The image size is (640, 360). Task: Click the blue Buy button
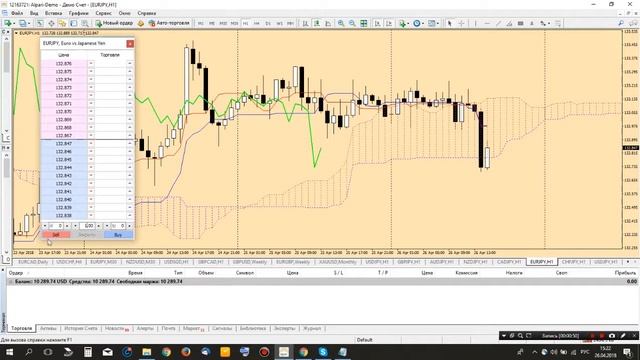(x=118, y=235)
